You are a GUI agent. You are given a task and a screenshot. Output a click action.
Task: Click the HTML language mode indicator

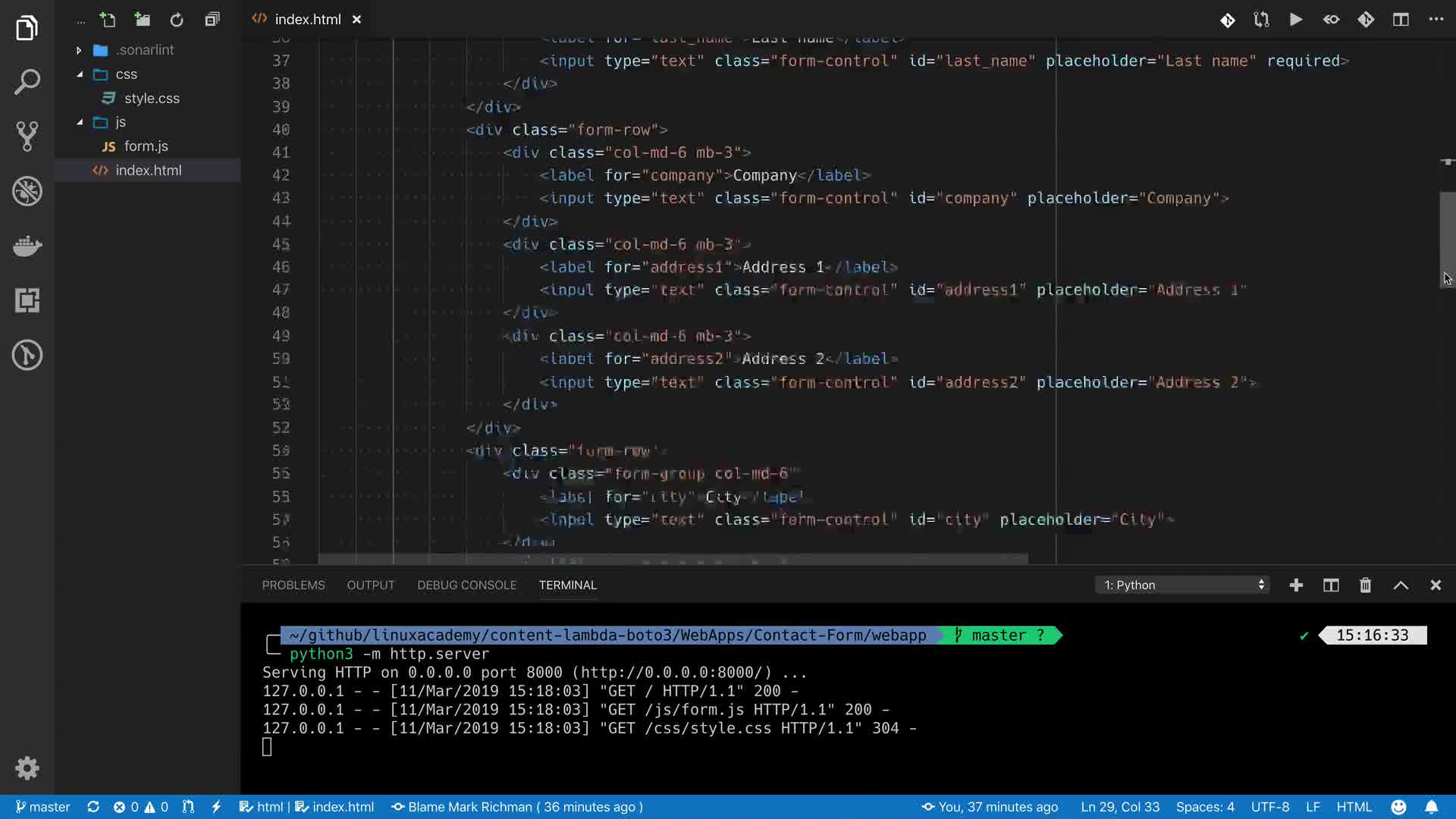(x=1354, y=807)
